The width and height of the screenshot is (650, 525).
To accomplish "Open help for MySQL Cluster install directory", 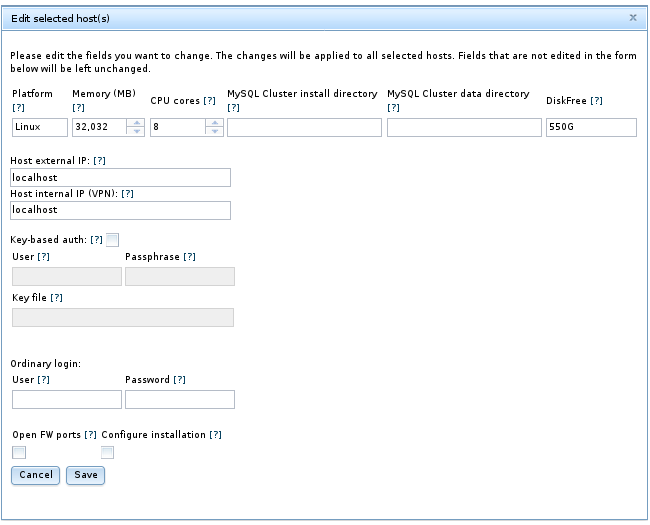I will (234, 107).
